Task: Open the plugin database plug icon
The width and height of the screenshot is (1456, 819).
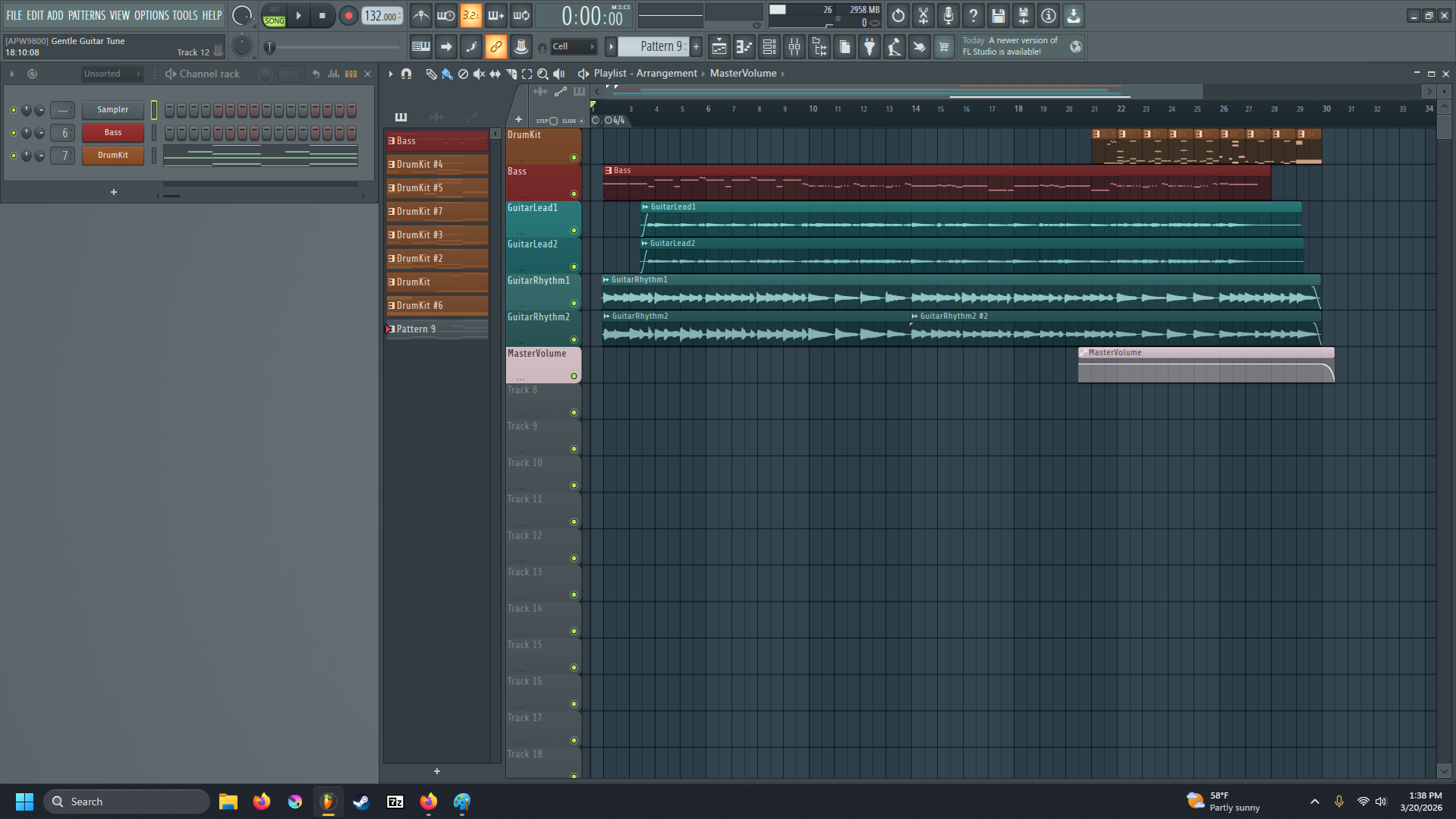Action: (x=870, y=47)
